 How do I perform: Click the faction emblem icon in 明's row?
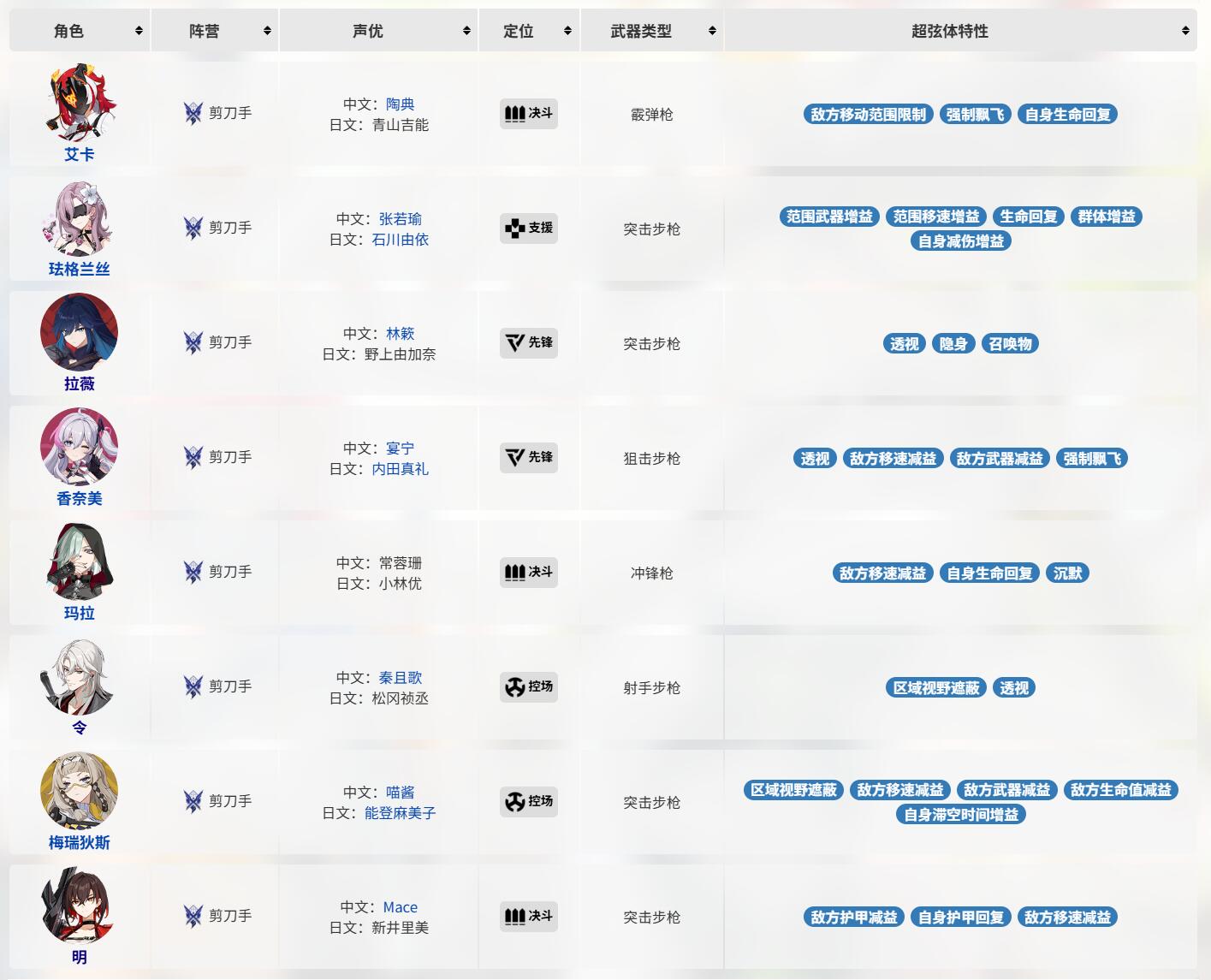193,916
